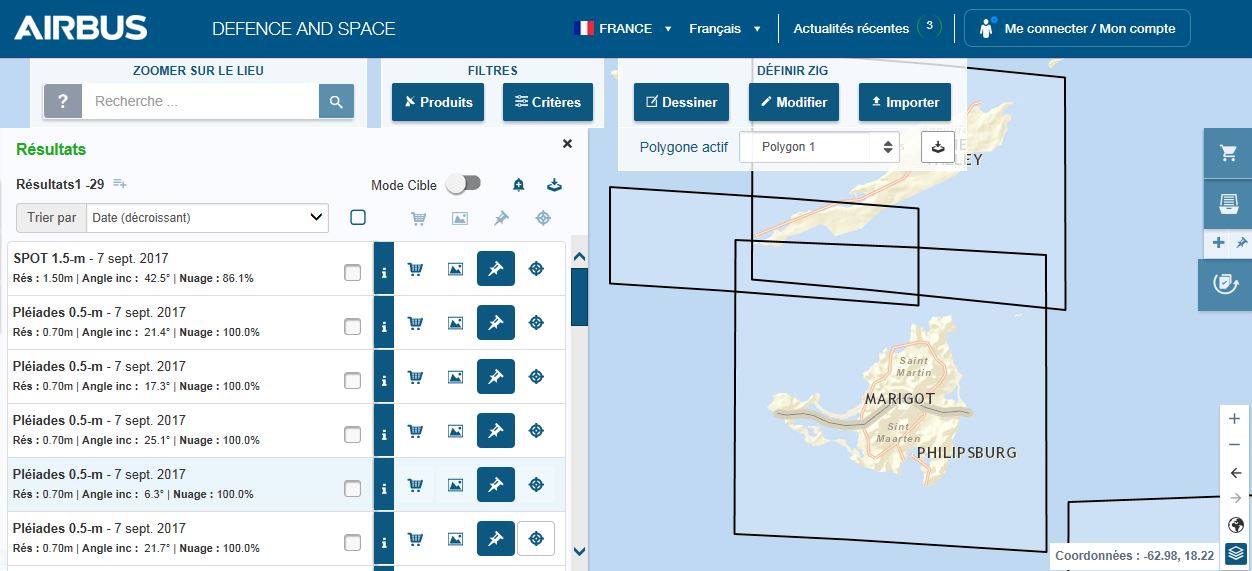1252x571 pixels.
Task: Click the Trier par label
Action: click(51, 217)
